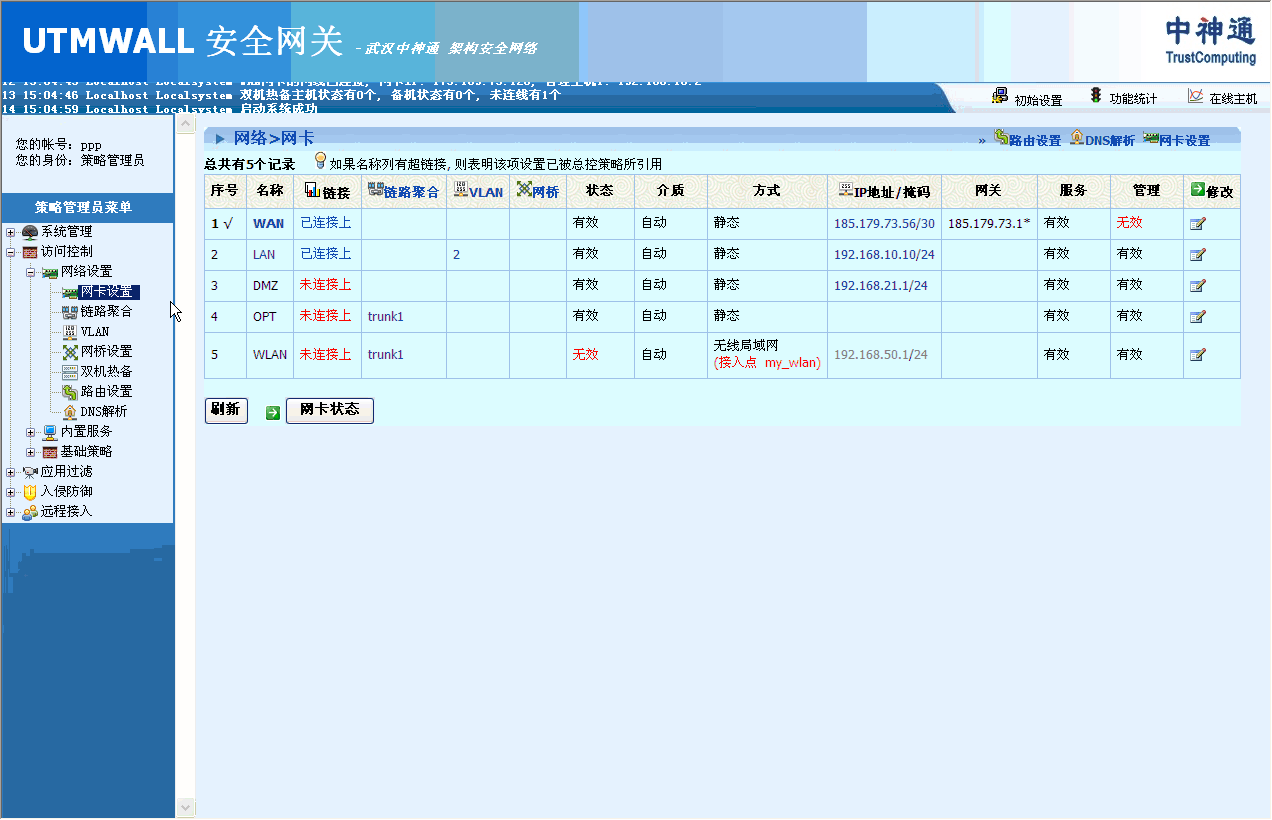Expand the 系统管理 tree node

click(11, 232)
